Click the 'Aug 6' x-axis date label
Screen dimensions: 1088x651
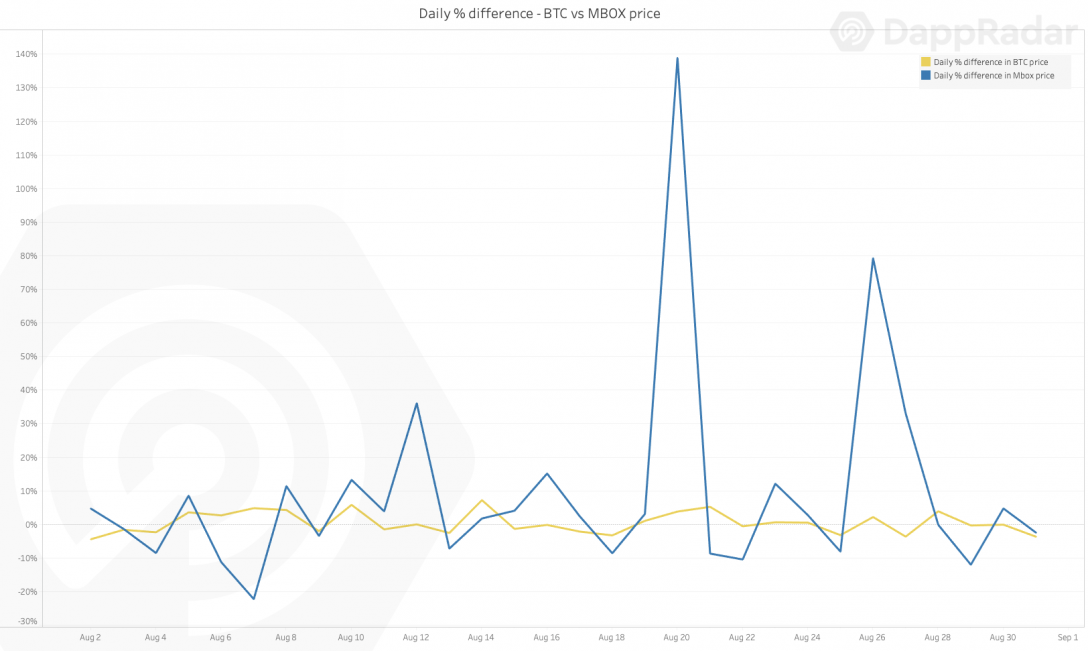tap(221, 637)
